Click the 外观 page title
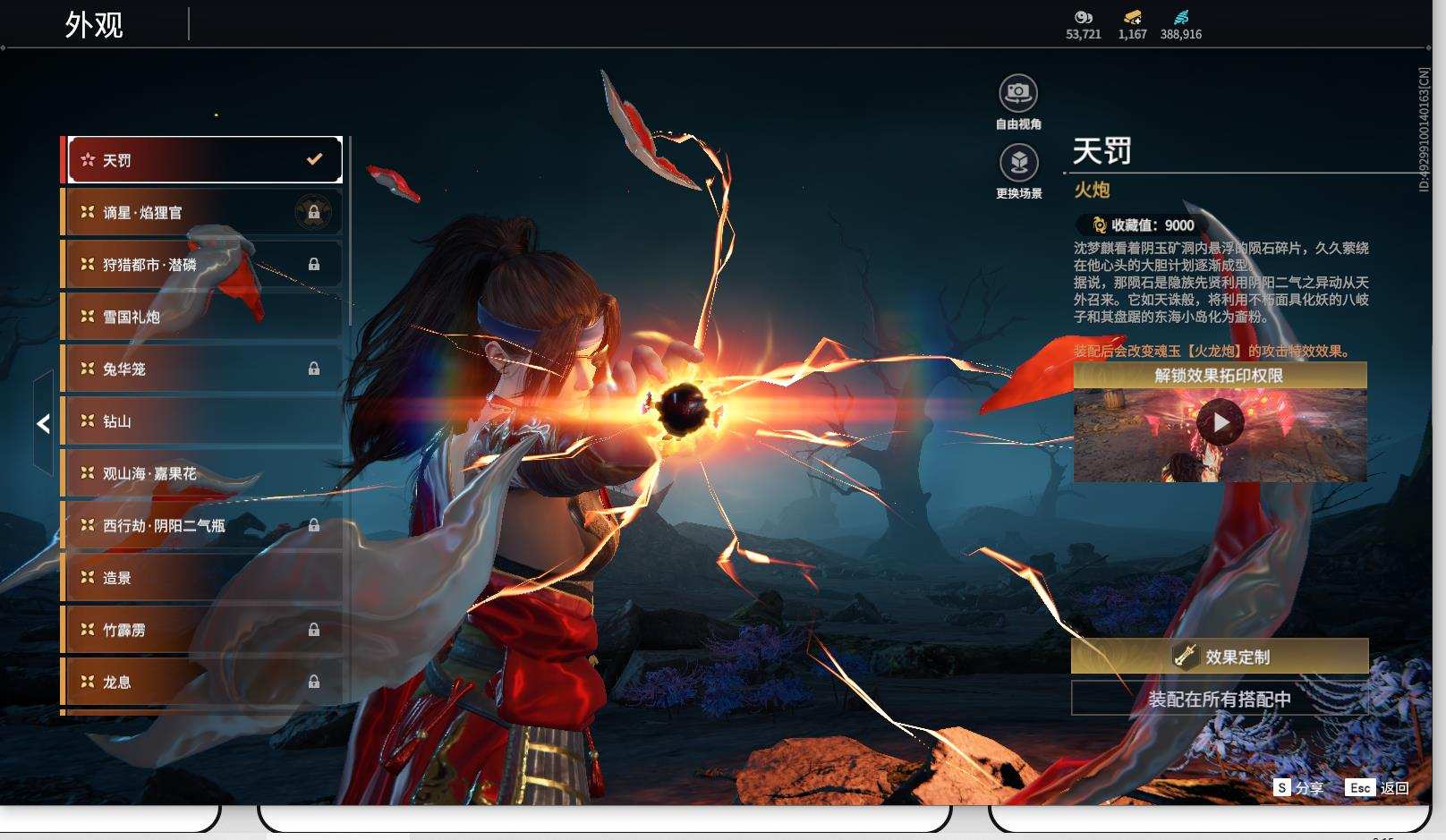This screenshot has height=840, width=1446. [94, 25]
